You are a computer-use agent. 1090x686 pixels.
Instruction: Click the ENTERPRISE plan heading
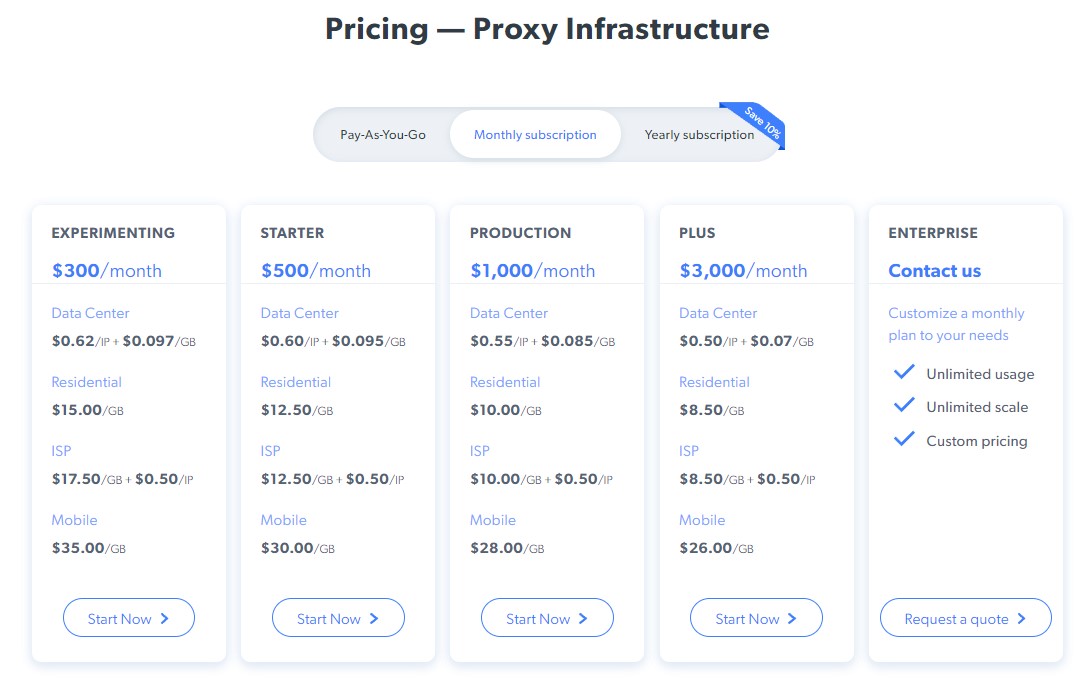[932, 233]
